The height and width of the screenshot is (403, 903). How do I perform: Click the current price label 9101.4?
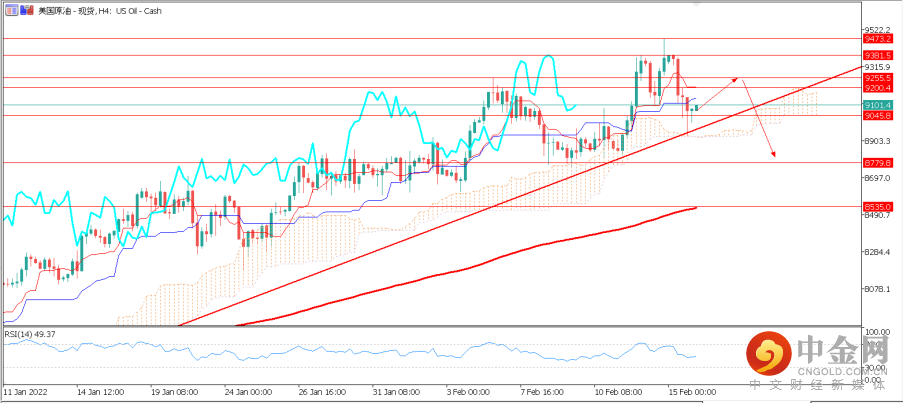point(878,105)
